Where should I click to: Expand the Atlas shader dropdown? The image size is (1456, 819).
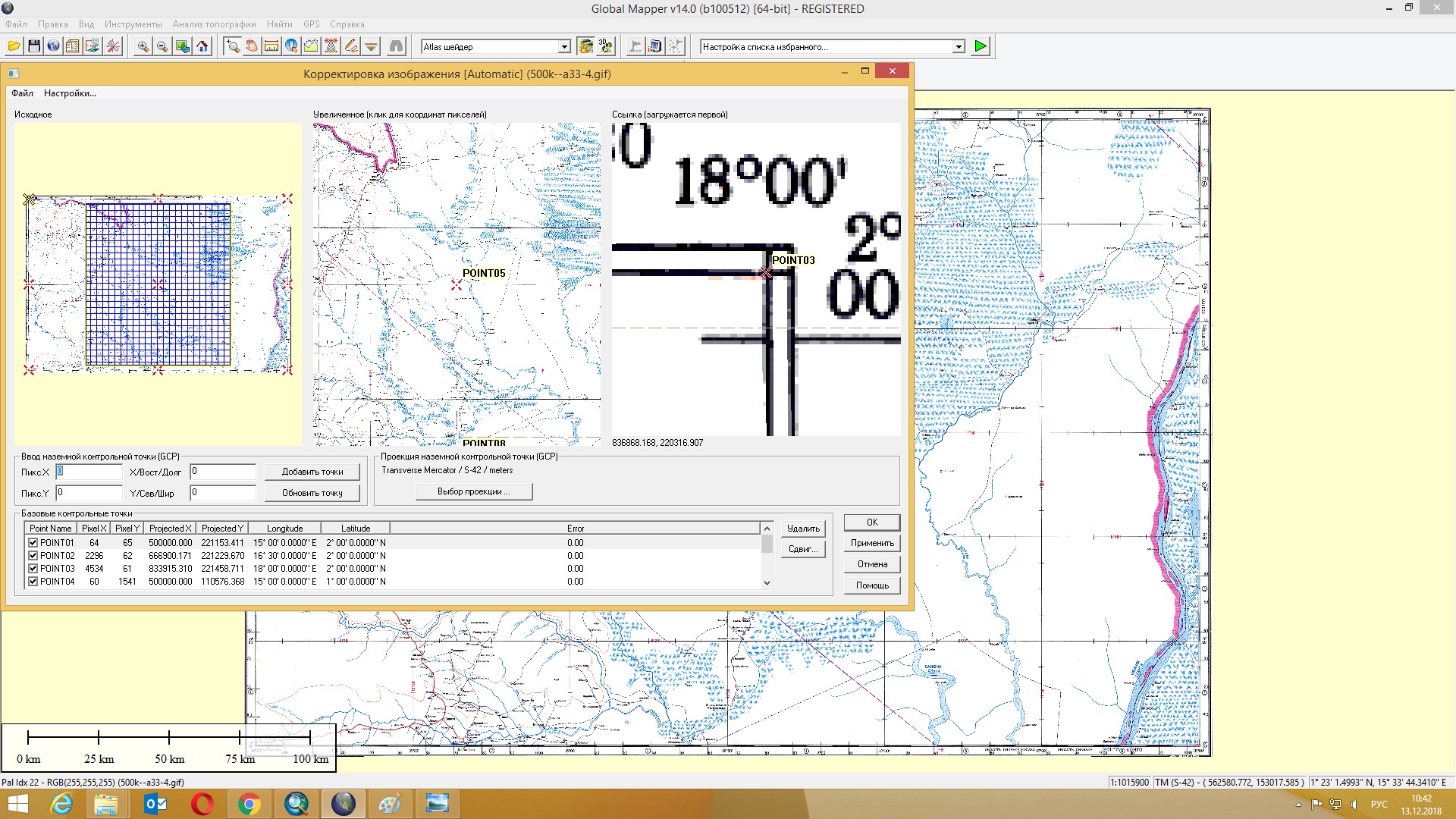coord(564,47)
